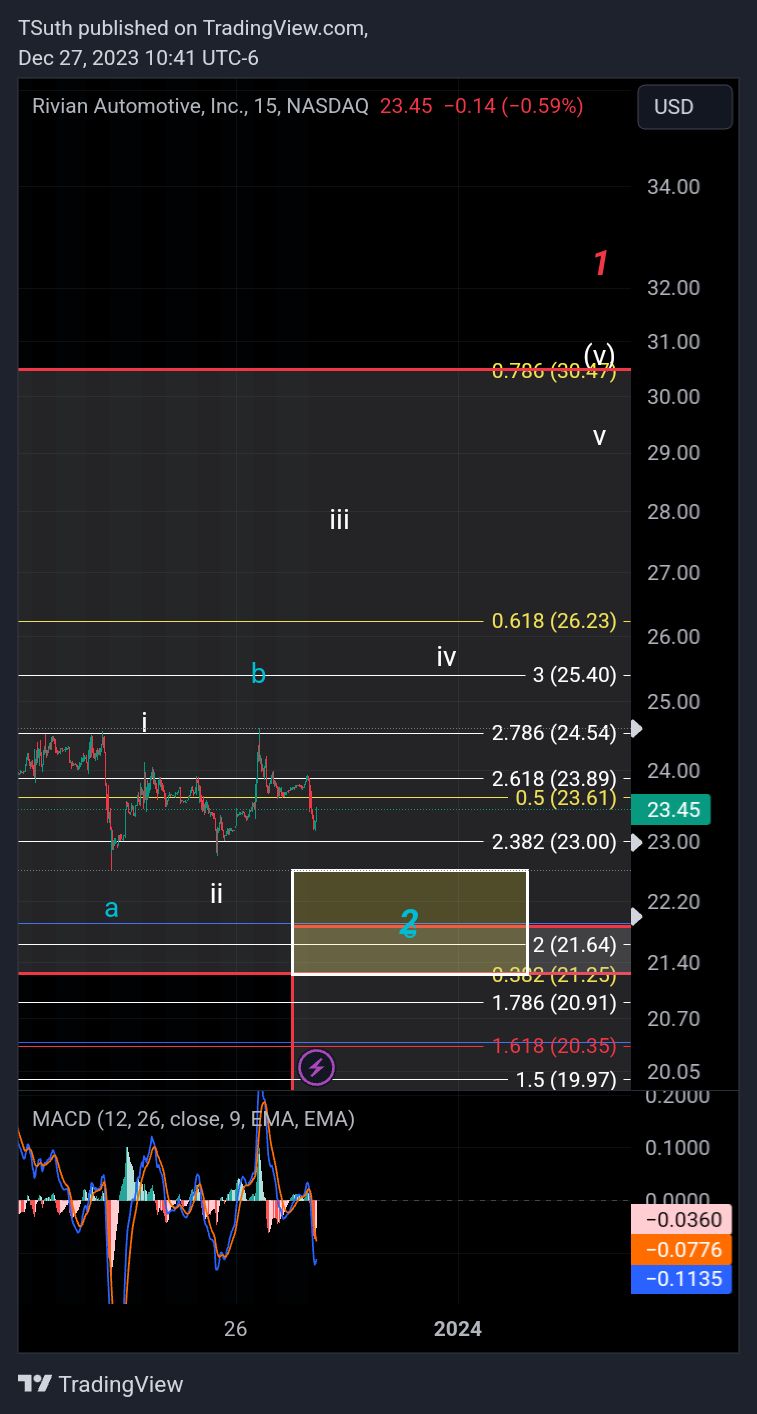Click the 2.618 (23.89) extension label
The width and height of the screenshot is (757, 1414).
(554, 778)
